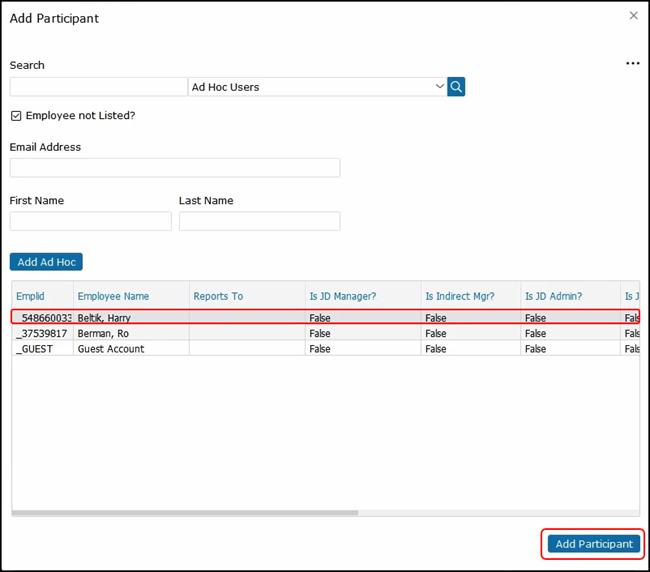This screenshot has height=572, width=650.
Task: Click the Search text field
Action: pyautogui.click(x=98, y=87)
